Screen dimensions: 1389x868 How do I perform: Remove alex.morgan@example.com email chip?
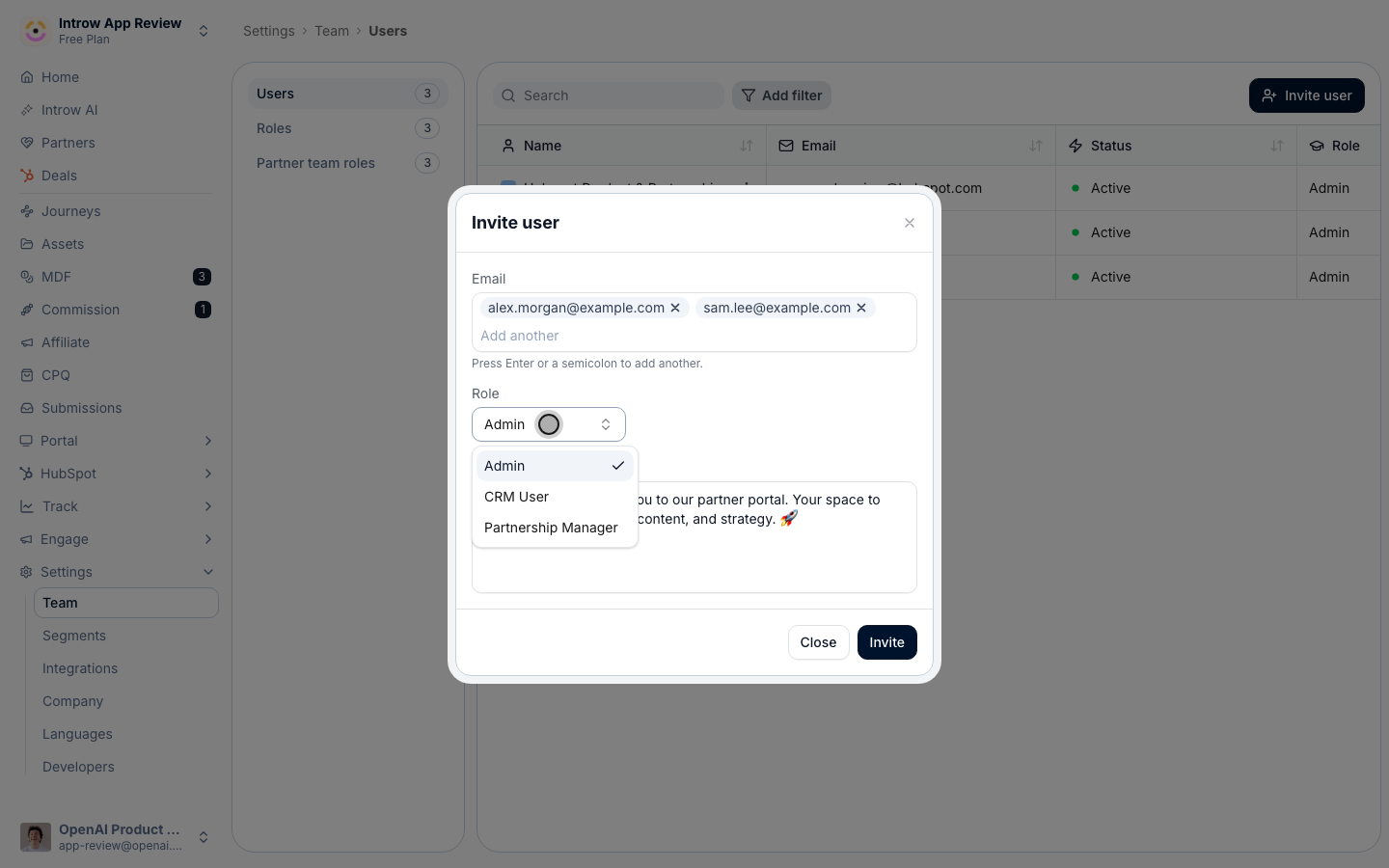(675, 308)
